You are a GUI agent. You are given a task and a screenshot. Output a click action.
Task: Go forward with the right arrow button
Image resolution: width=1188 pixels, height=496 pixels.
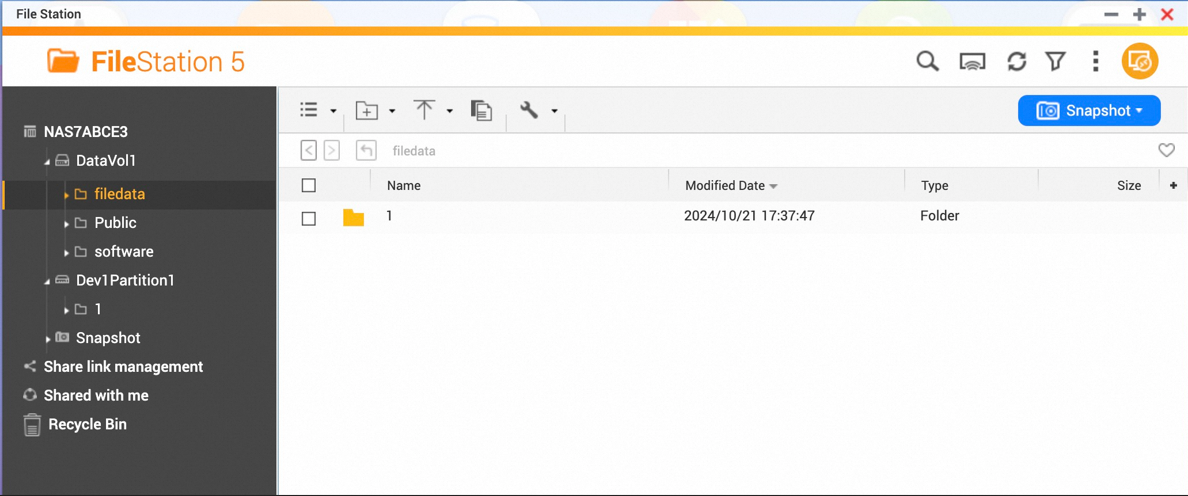tap(331, 151)
